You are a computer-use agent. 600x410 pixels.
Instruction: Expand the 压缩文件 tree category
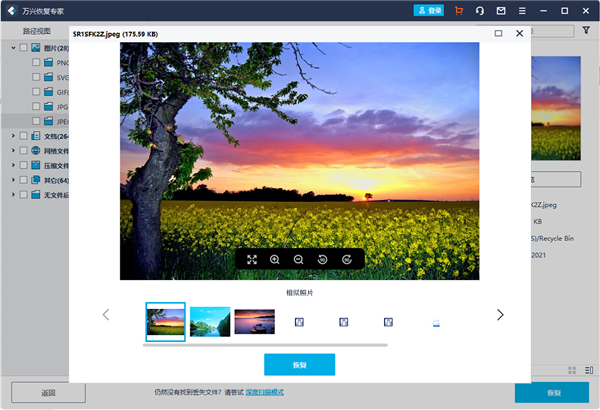[x=12, y=165]
